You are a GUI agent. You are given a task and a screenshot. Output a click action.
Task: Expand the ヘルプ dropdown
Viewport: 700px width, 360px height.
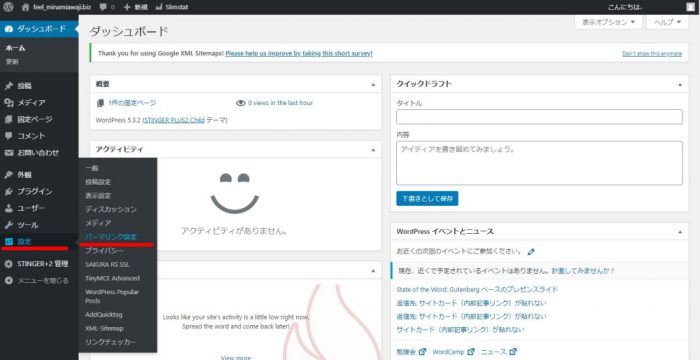click(x=667, y=22)
